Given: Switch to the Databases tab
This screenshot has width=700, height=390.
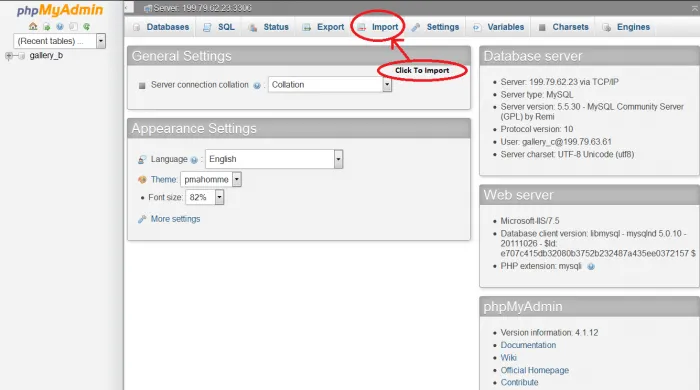Looking at the screenshot, I should pos(167,27).
